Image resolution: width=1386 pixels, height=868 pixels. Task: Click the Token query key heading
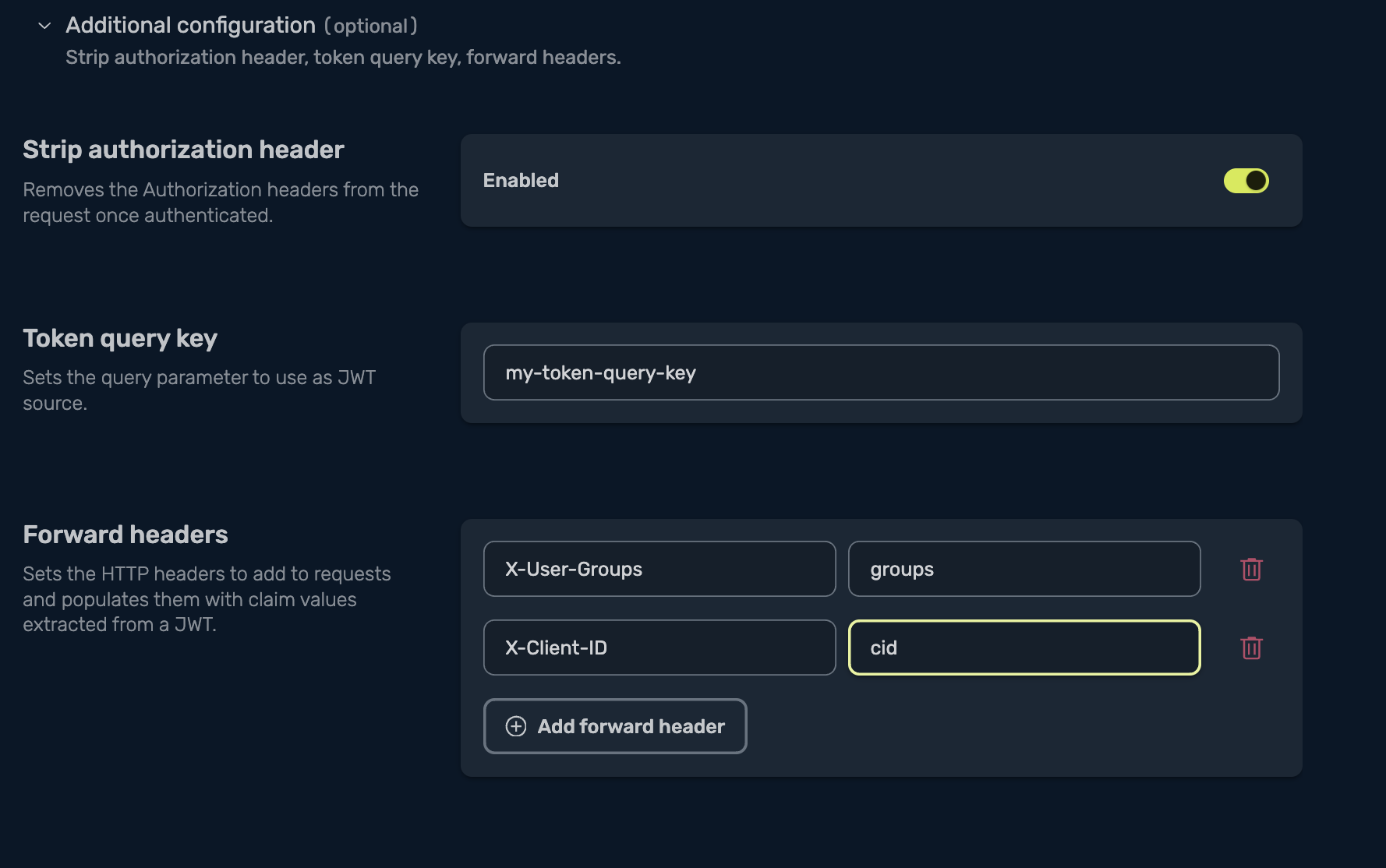pyautogui.click(x=120, y=338)
